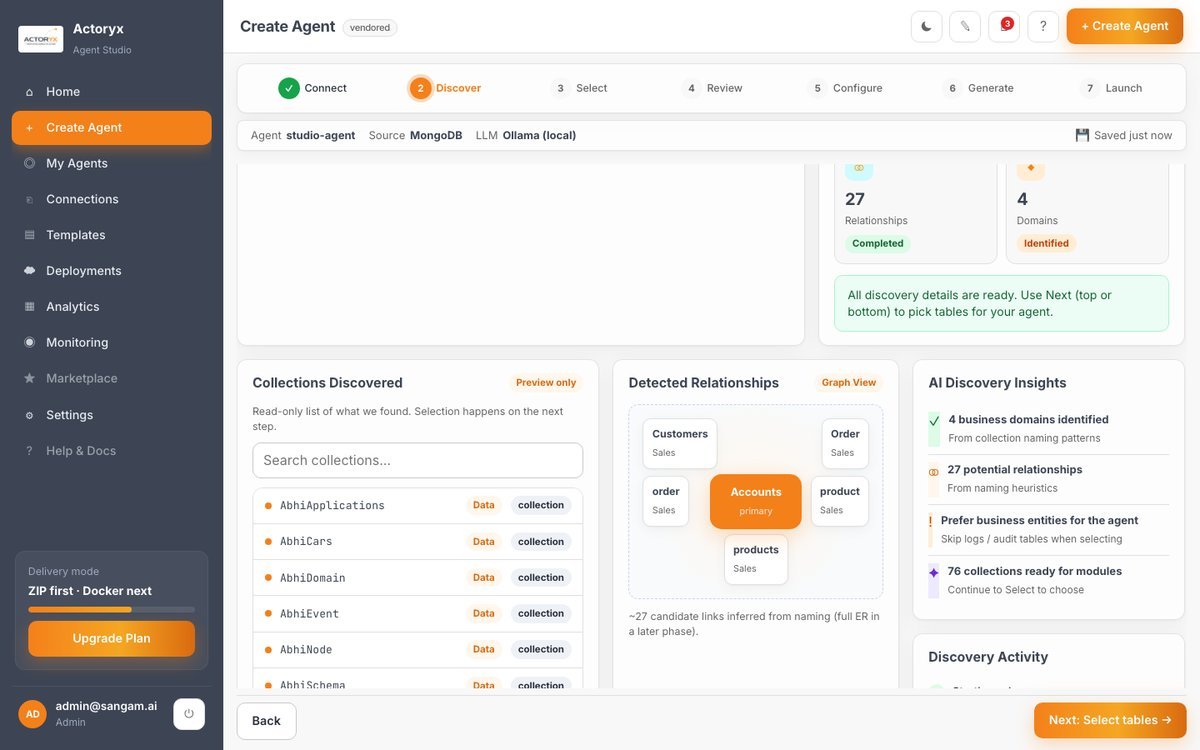Click the vendored badge beside title
The height and width of the screenshot is (750, 1200).
point(370,28)
